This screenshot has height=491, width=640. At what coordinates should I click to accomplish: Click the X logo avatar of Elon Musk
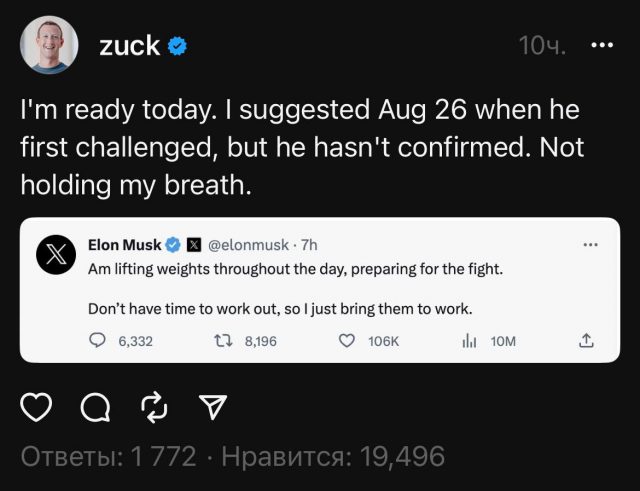point(57,255)
